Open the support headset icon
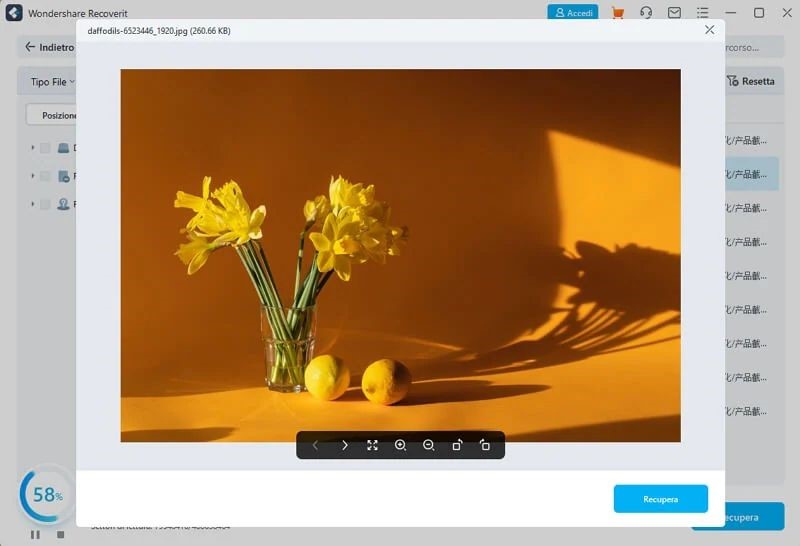This screenshot has width=800, height=546. pos(646,13)
